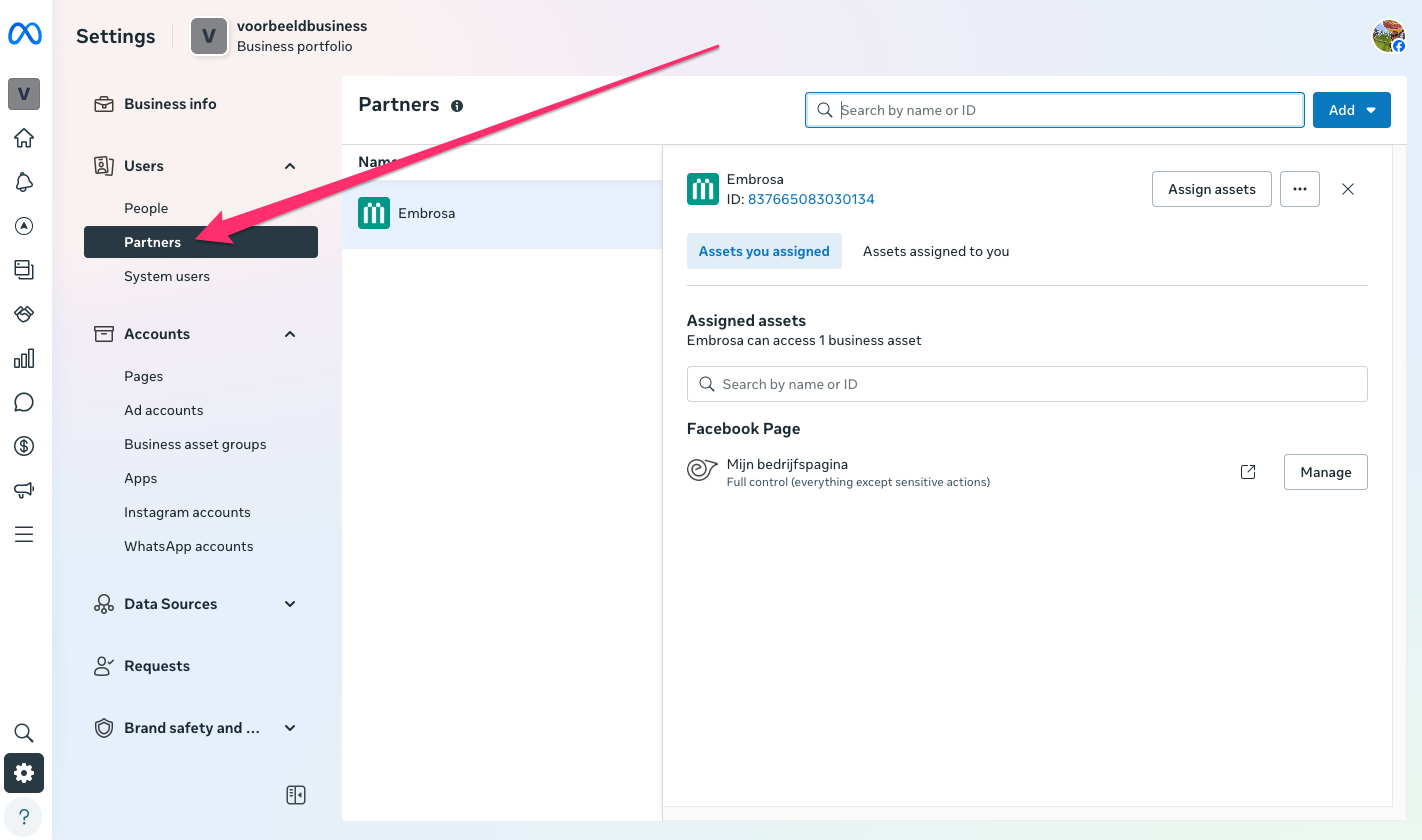Image resolution: width=1422 pixels, height=840 pixels.
Task: Open the compass icon in left rail
Action: 24,226
